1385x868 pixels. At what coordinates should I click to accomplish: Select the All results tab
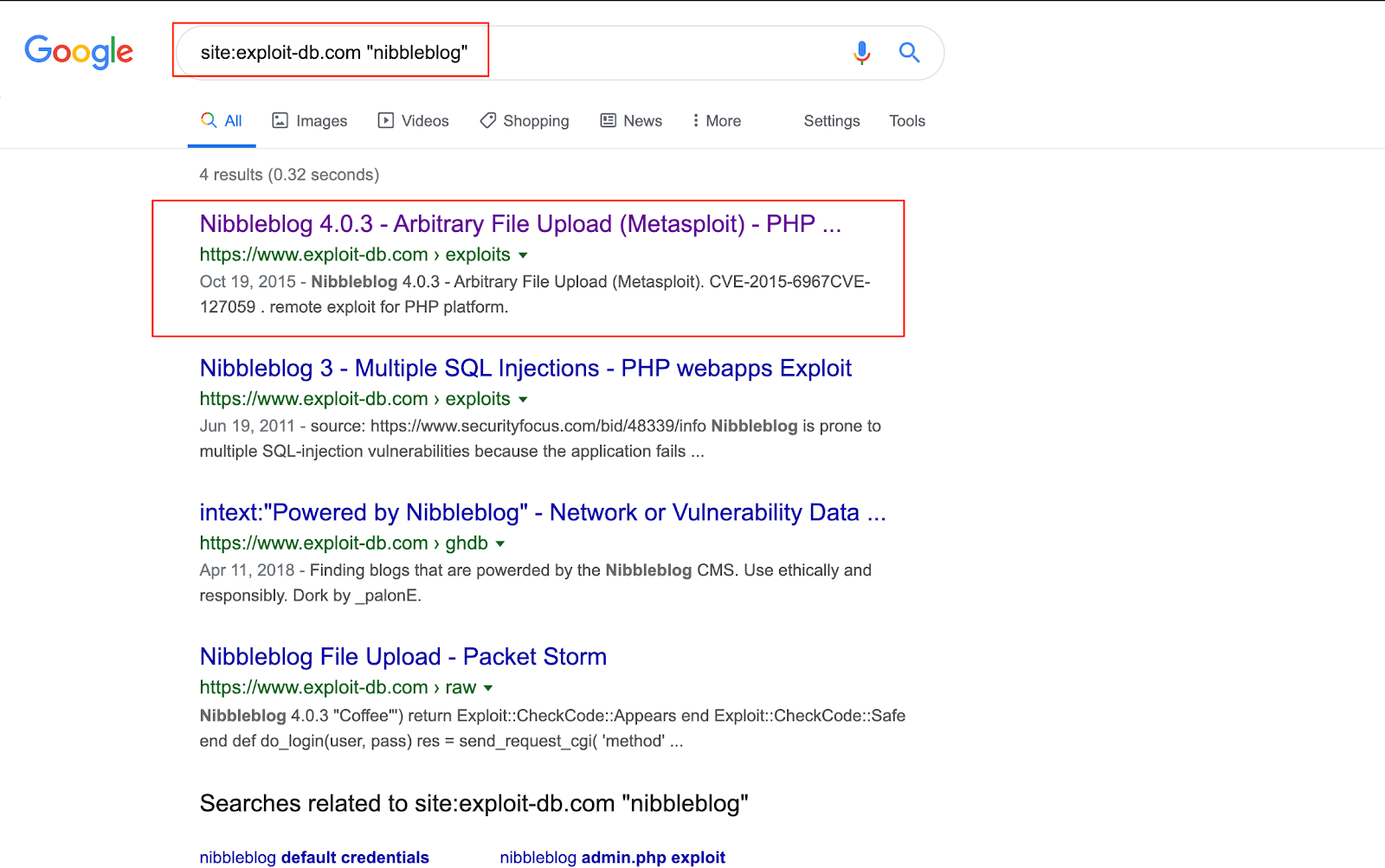[x=222, y=121]
